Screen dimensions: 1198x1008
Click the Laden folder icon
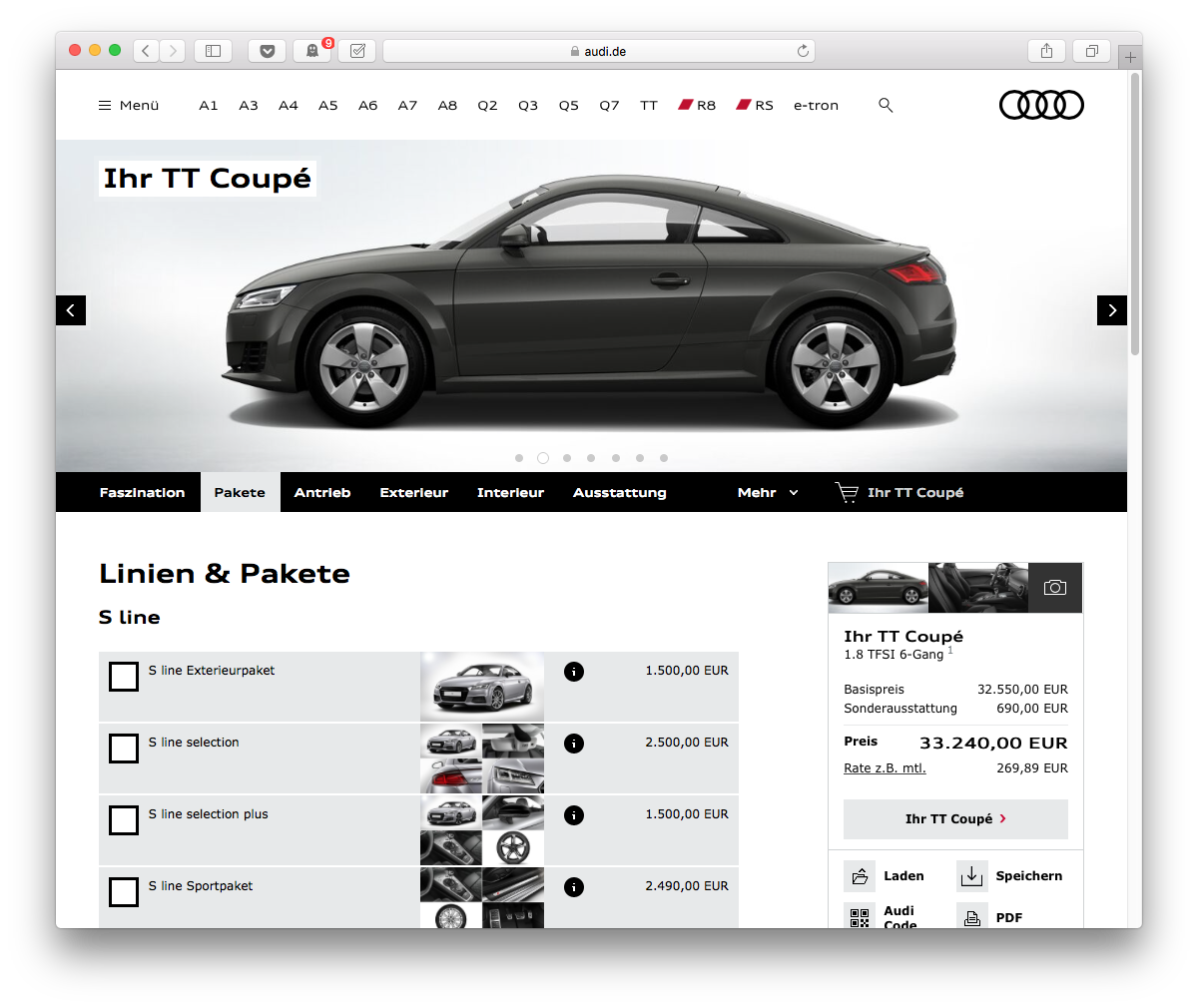(x=860, y=876)
